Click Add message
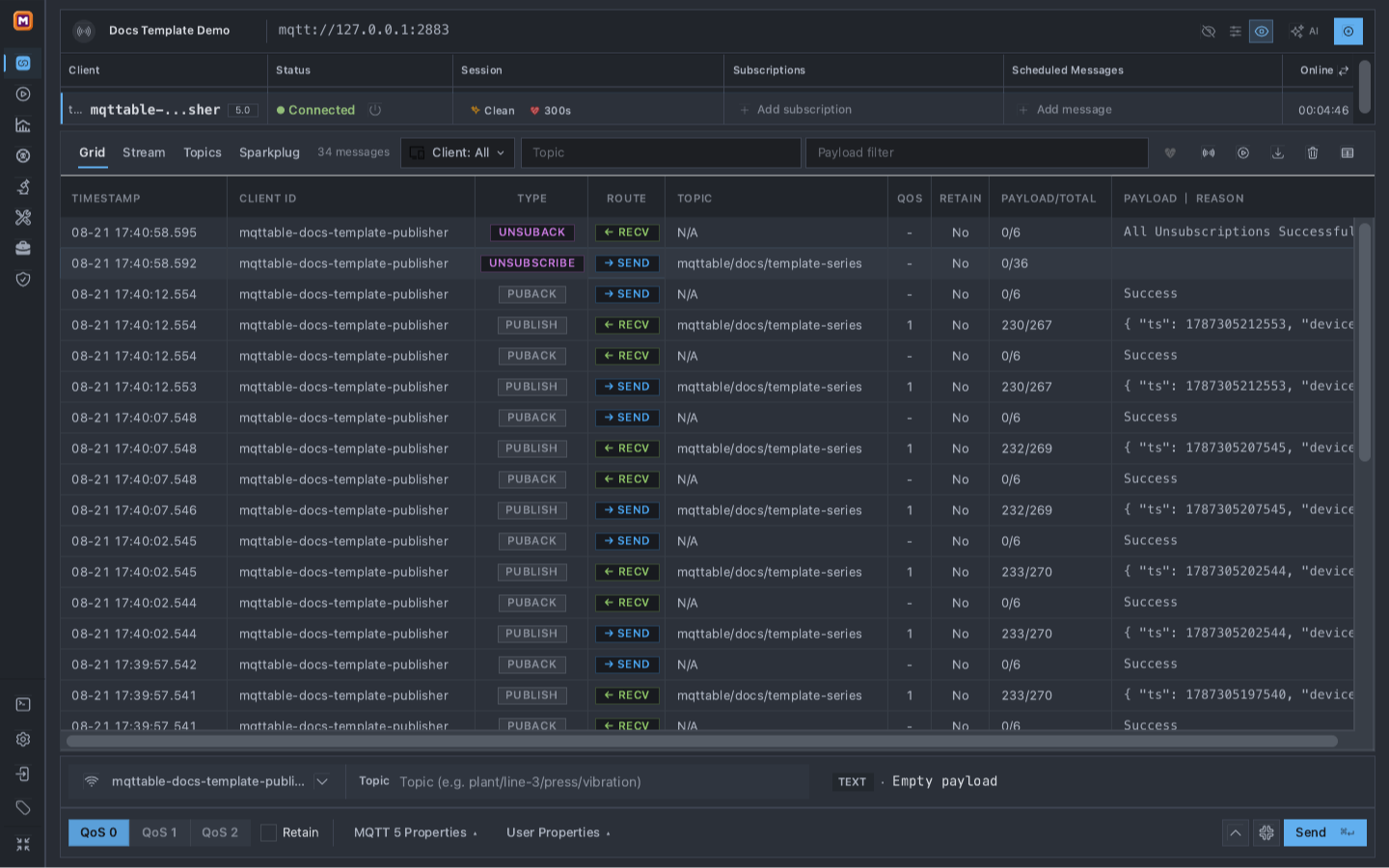Screen dimensions: 1389x868 point(1066,110)
